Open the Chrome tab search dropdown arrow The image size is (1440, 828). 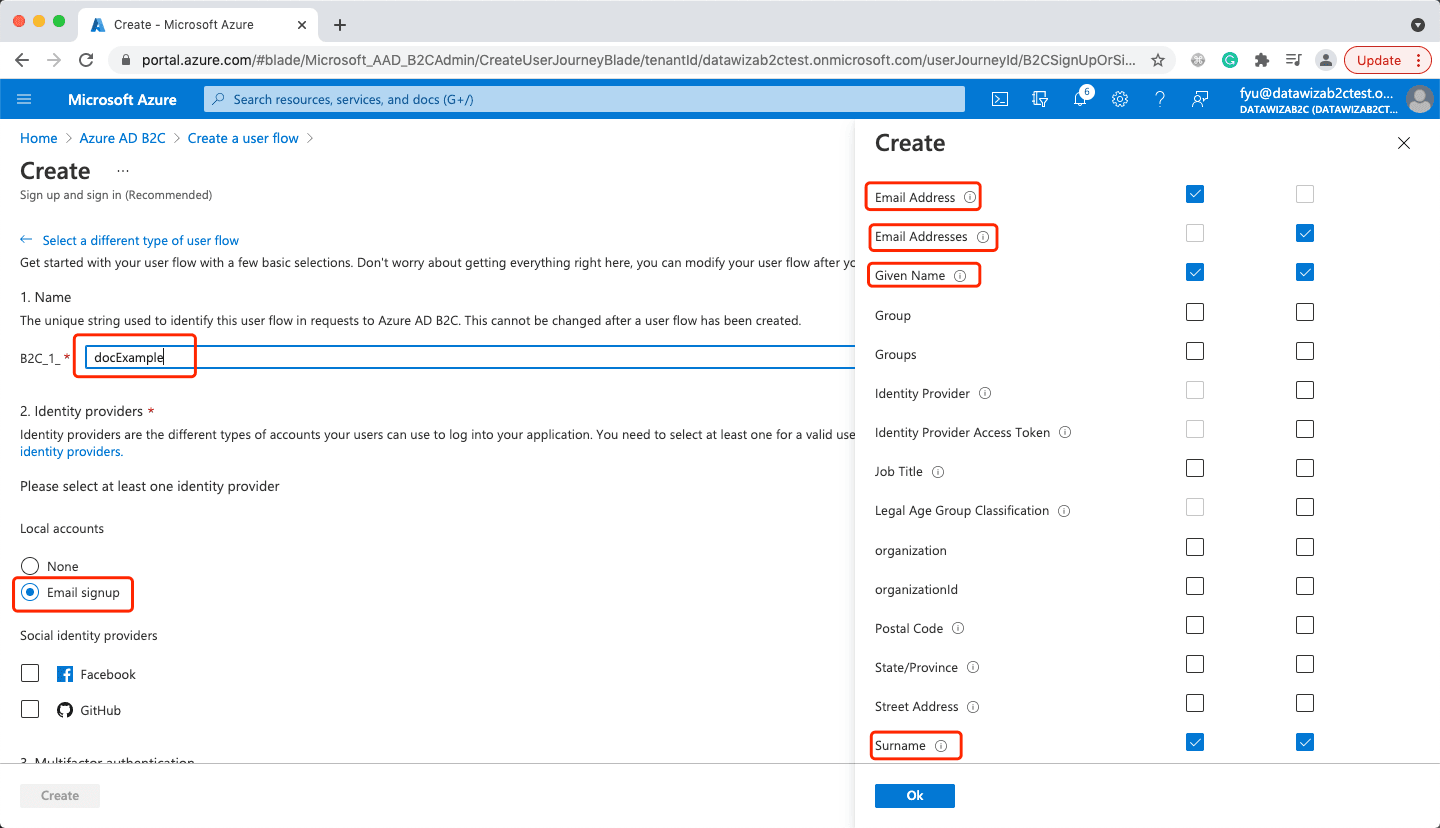coord(1417,24)
